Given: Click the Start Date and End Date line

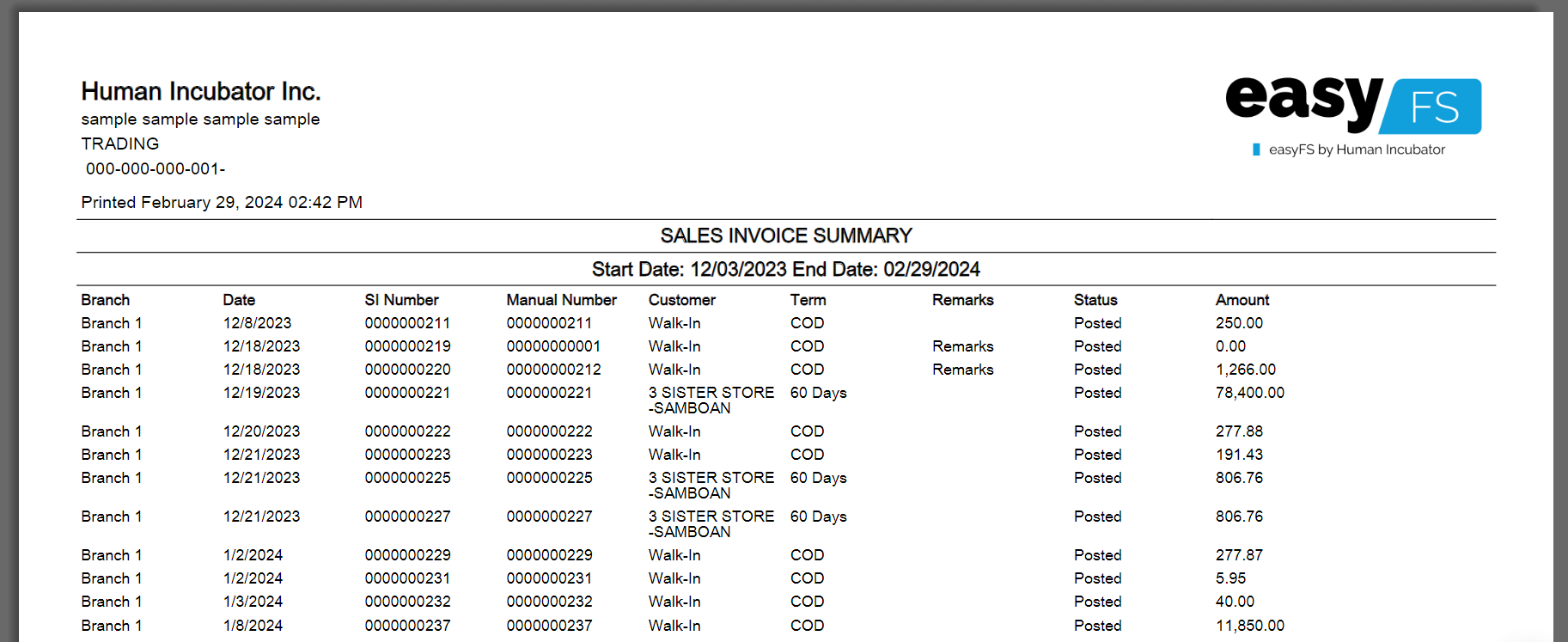Looking at the screenshot, I should 785,269.
